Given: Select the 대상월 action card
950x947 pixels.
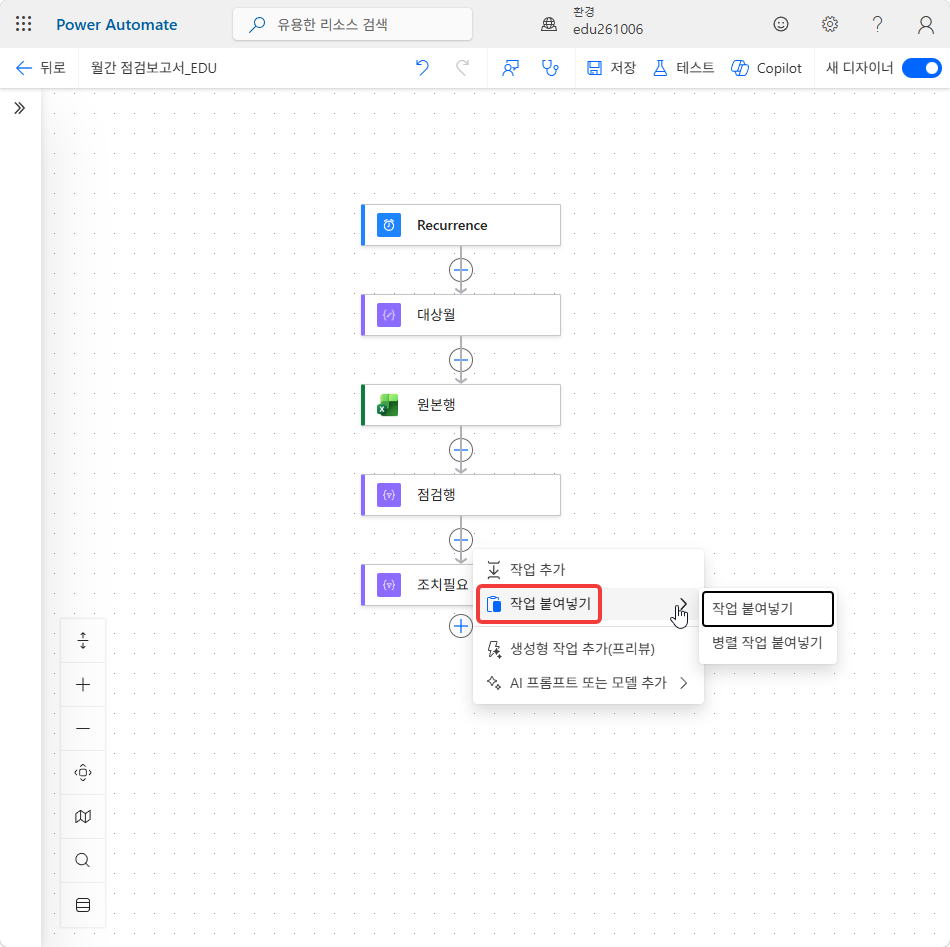Looking at the screenshot, I should 460,315.
